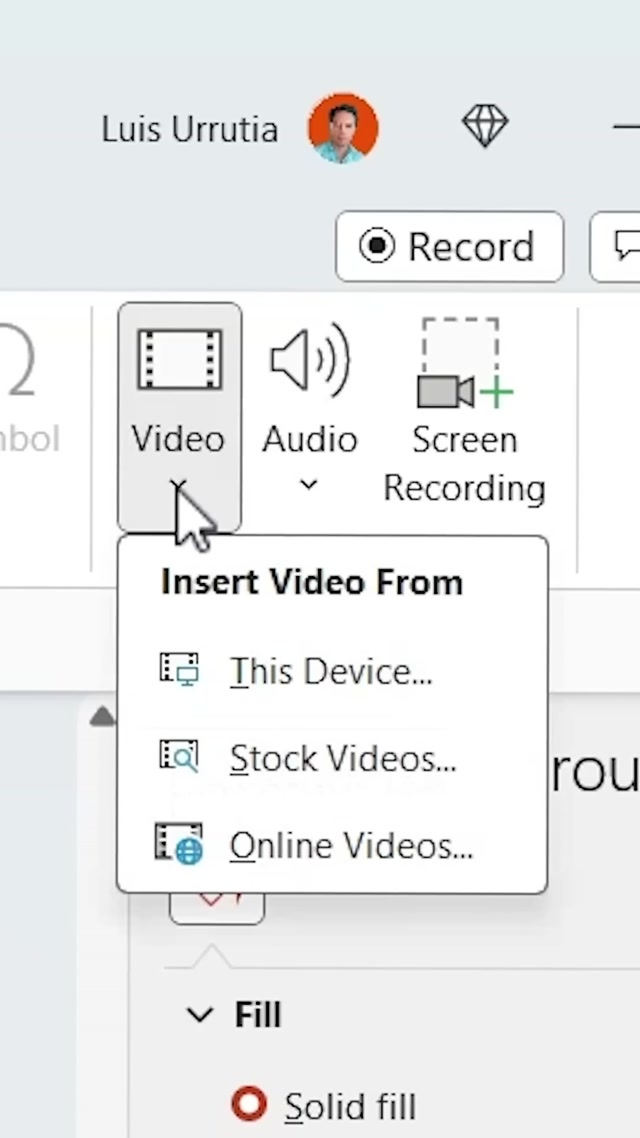Pick Online Videos... menu option
Image resolution: width=640 pixels, height=1138 pixels.
click(x=350, y=846)
